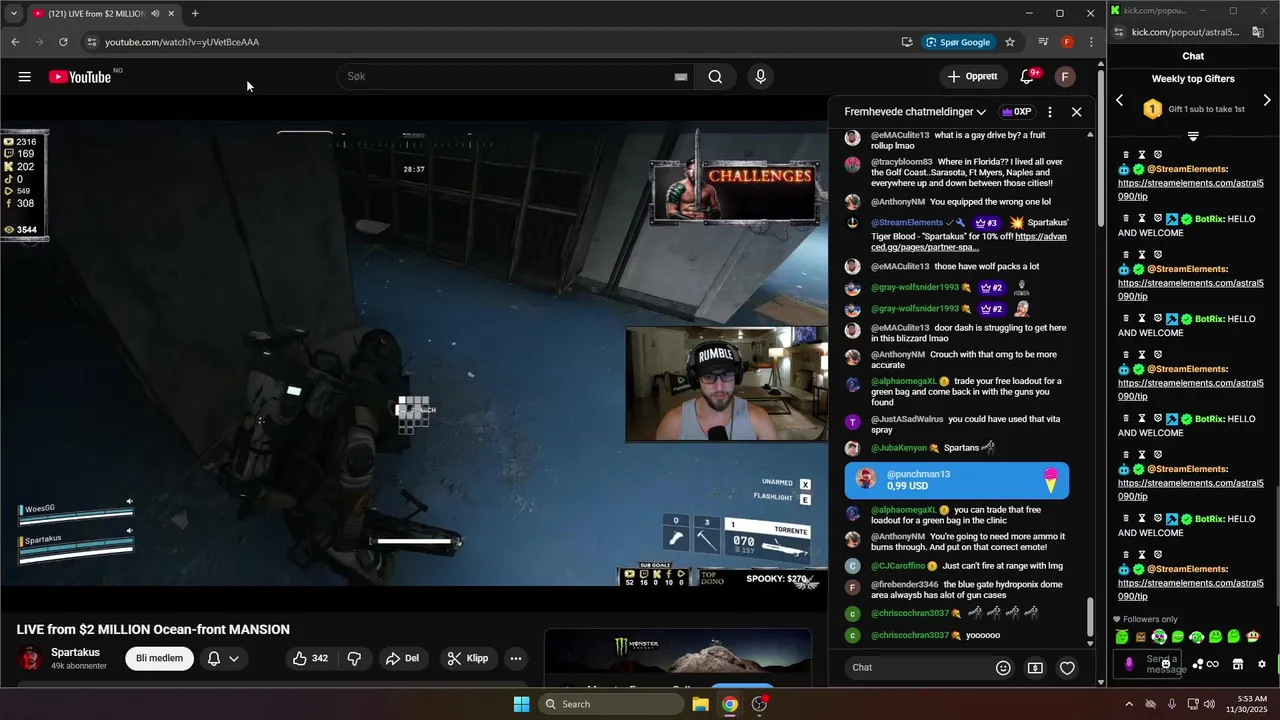Open Chrome from the taskbar
This screenshot has height=720, width=1280.
pyautogui.click(x=730, y=704)
